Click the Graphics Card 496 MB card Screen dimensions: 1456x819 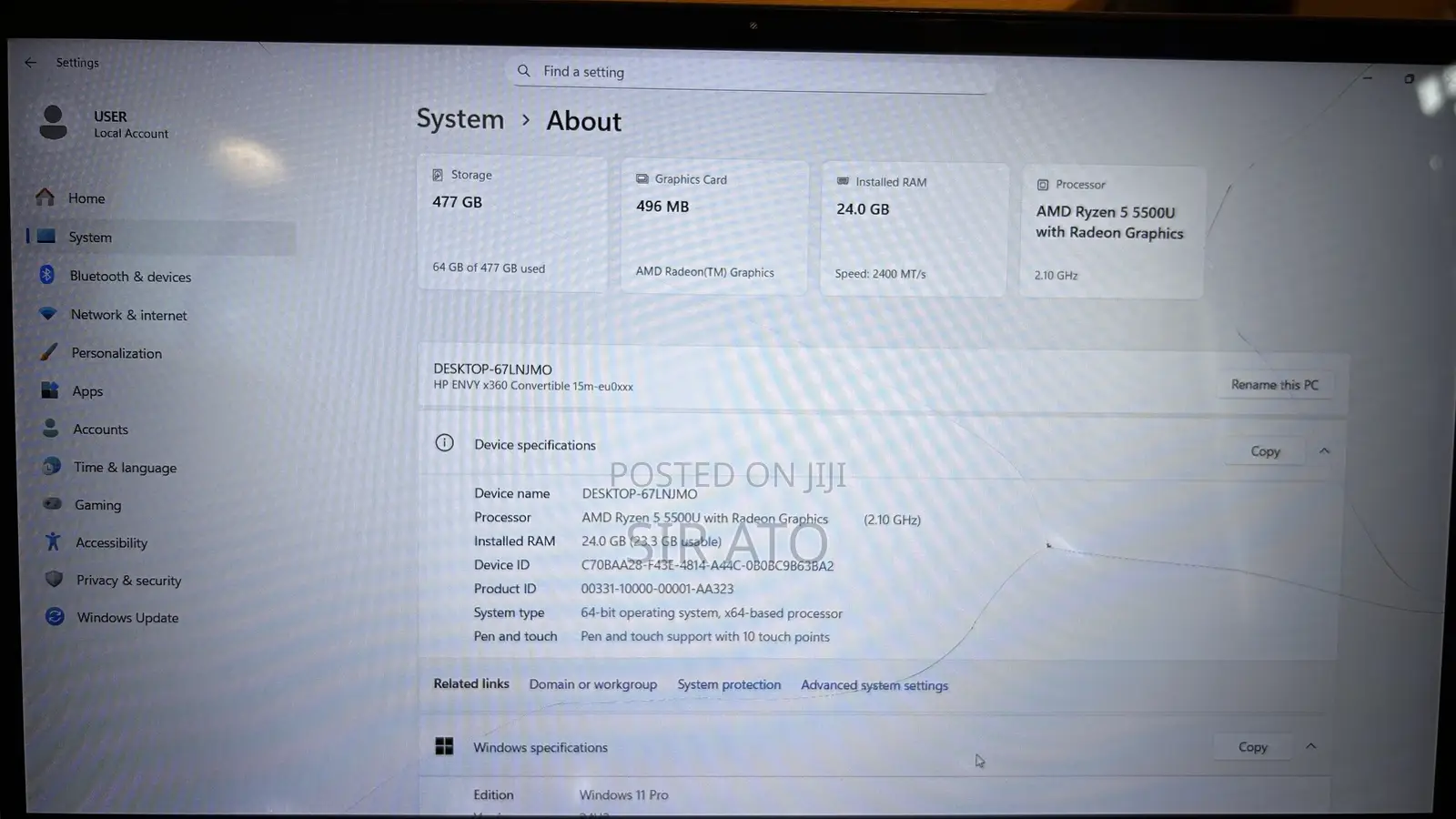click(x=714, y=227)
